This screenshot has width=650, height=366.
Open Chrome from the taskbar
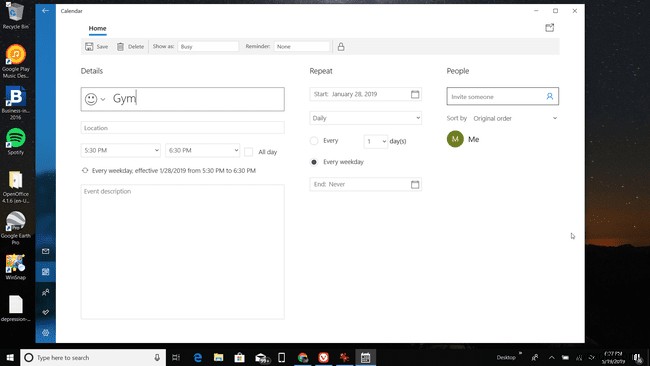point(303,357)
